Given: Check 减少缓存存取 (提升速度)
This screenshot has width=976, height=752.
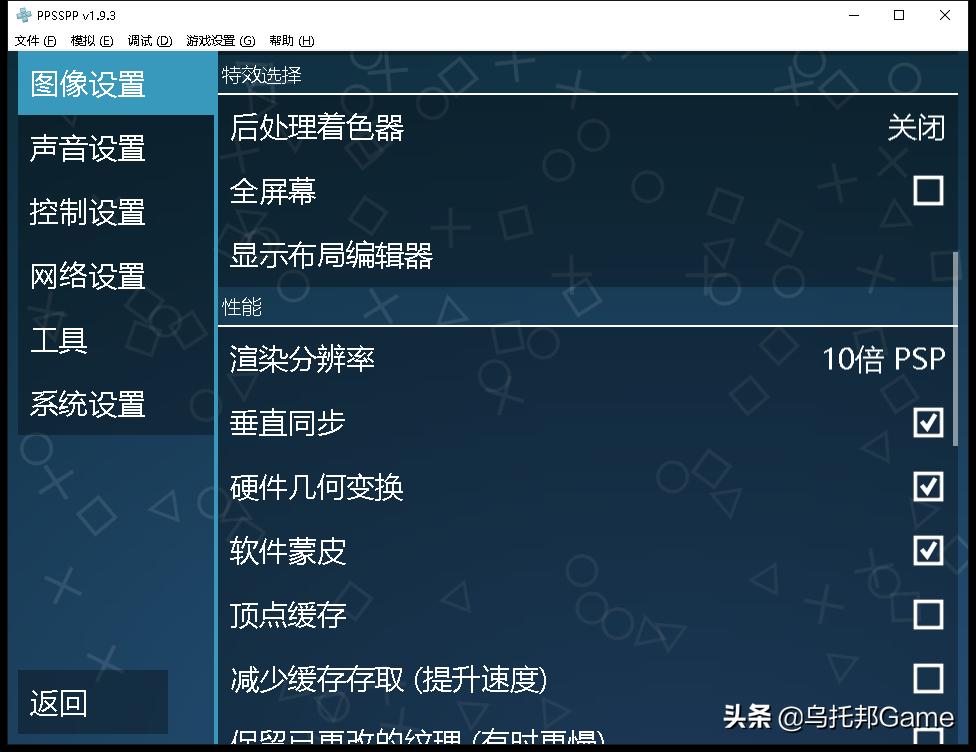Looking at the screenshot, I should click(928, 679).
